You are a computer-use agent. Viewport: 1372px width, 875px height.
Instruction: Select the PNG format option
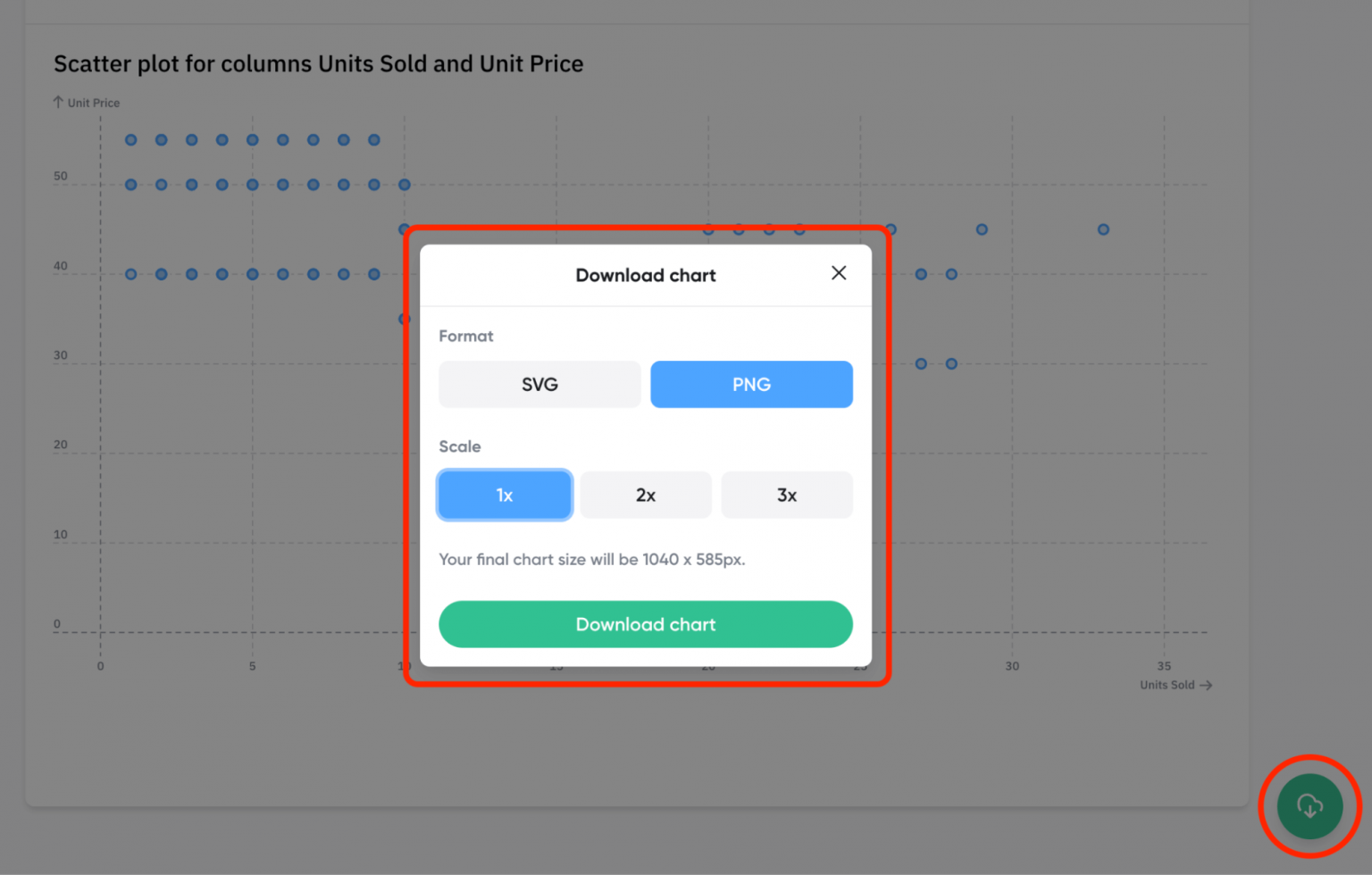pyautogui.click(x=751, y=384)
